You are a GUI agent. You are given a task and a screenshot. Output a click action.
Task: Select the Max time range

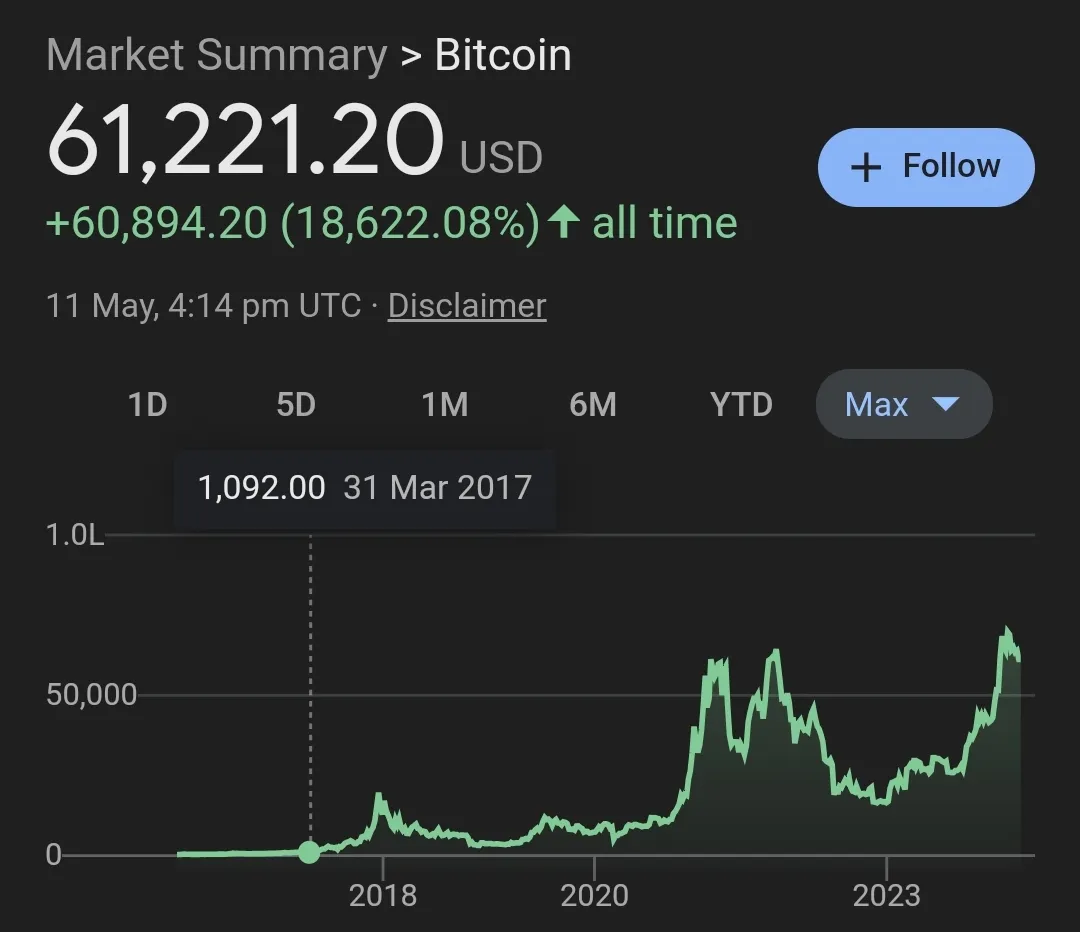pos(904,404)
